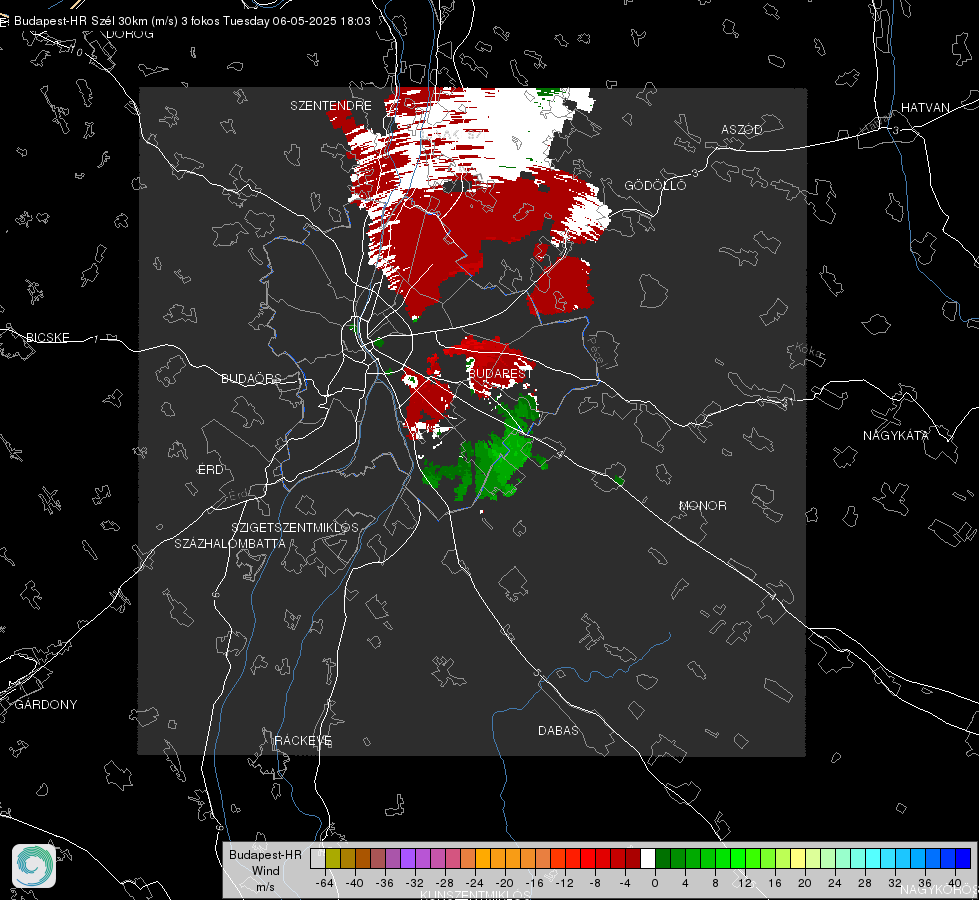
Task: Click the -16 legend value
Action: click(534, 883)
